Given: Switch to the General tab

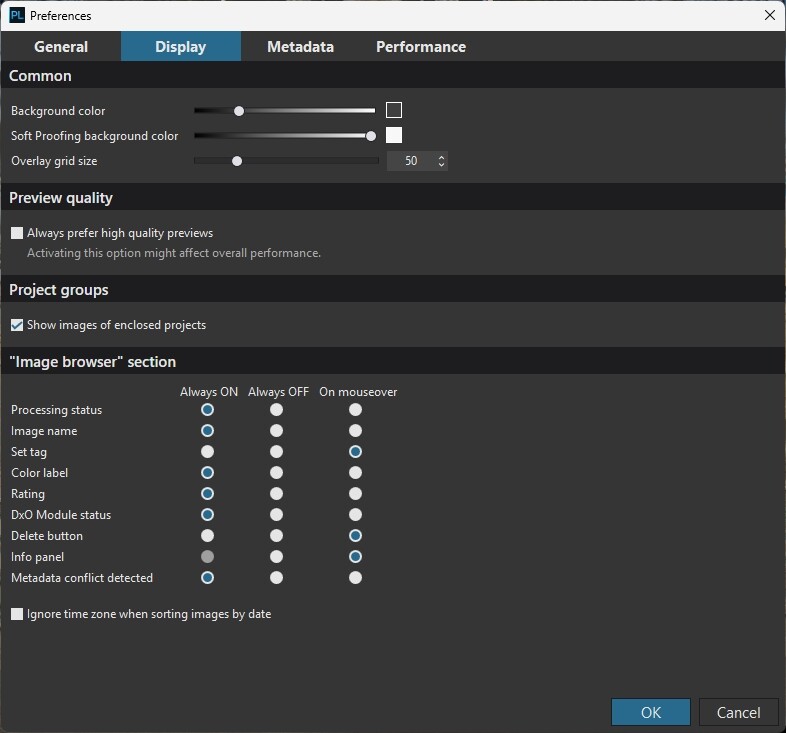Looking at the screenshot, I should [61, 47].
